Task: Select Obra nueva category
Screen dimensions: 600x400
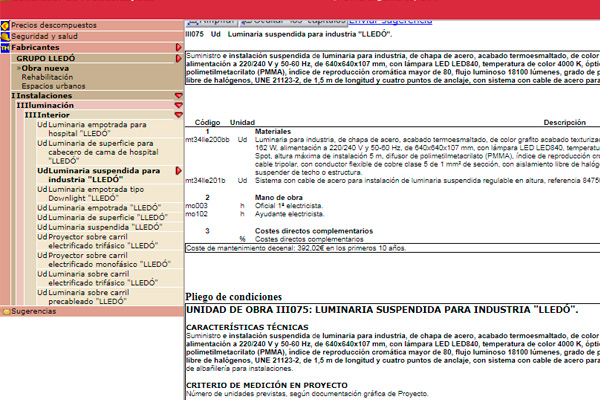Action: [x=45, y=68]
